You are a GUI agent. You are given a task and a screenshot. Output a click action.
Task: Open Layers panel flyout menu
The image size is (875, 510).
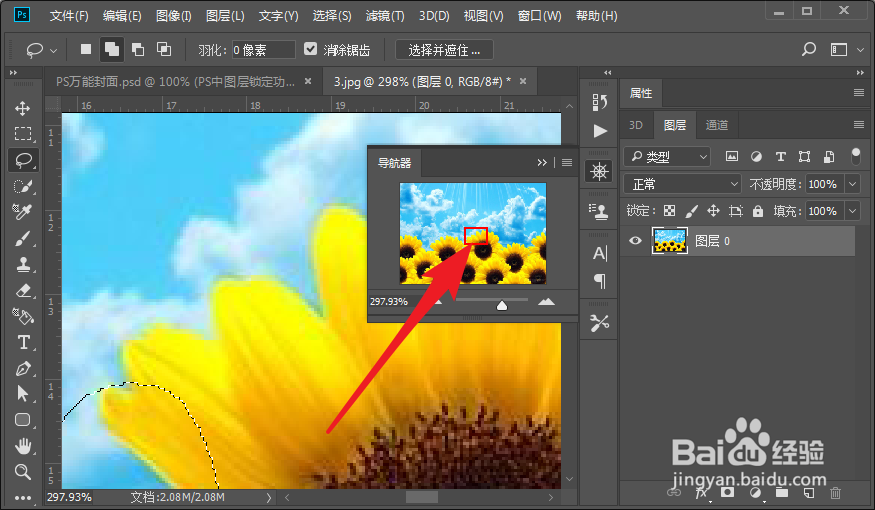859,125
